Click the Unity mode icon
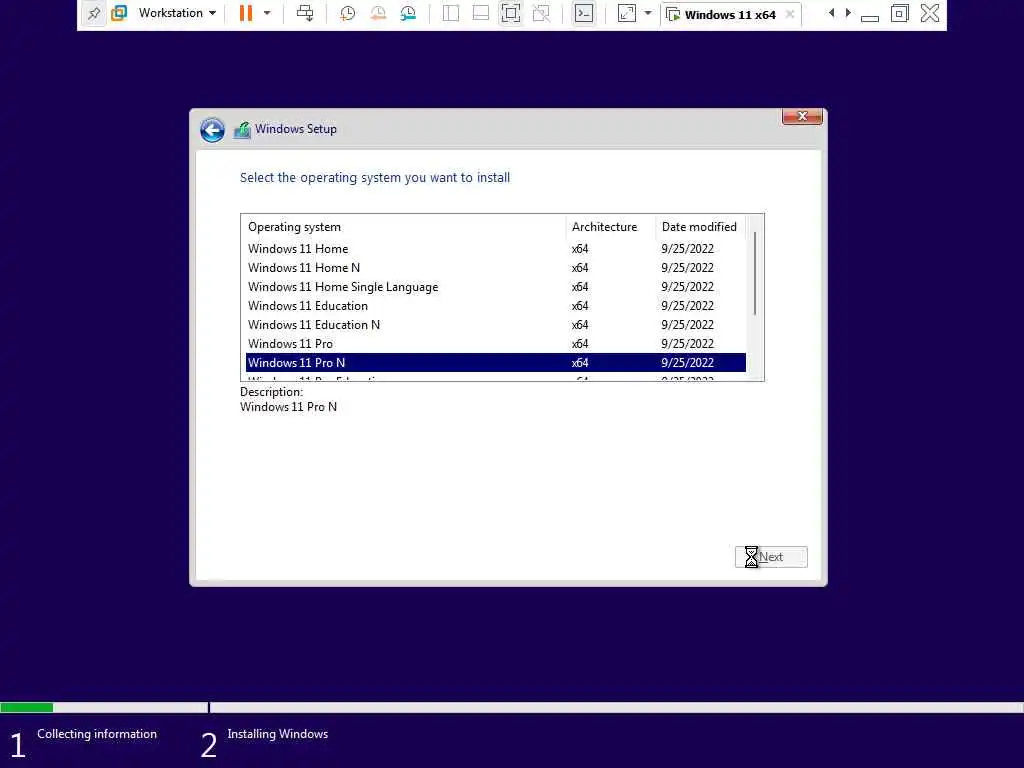This screenshot has height=768, width=1024. [541, 13]
